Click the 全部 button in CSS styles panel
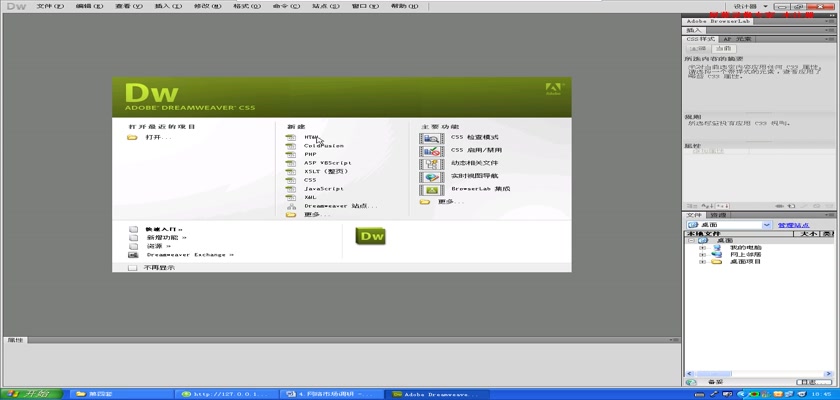Image resolution: width=840 pixels, height=400 pixels. [697, 49]
